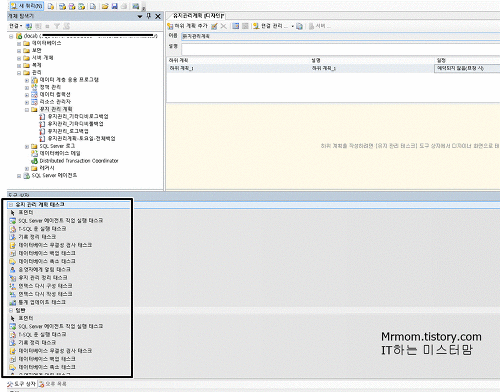Collapse the 관리 folder node
Image resolution: width=500 pixels, height=392 pixels.
tap(19, 73)
